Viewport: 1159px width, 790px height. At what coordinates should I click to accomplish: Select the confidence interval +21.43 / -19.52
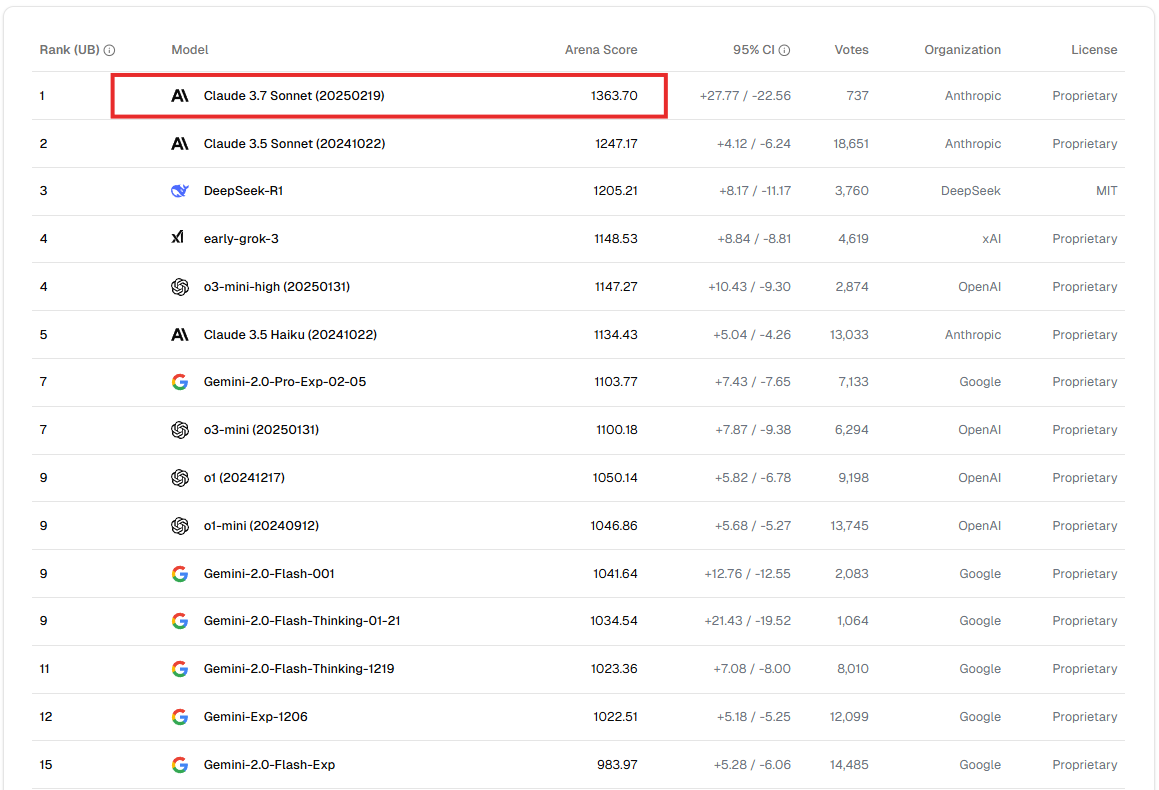pyautogui.click(x=747, y=621)
